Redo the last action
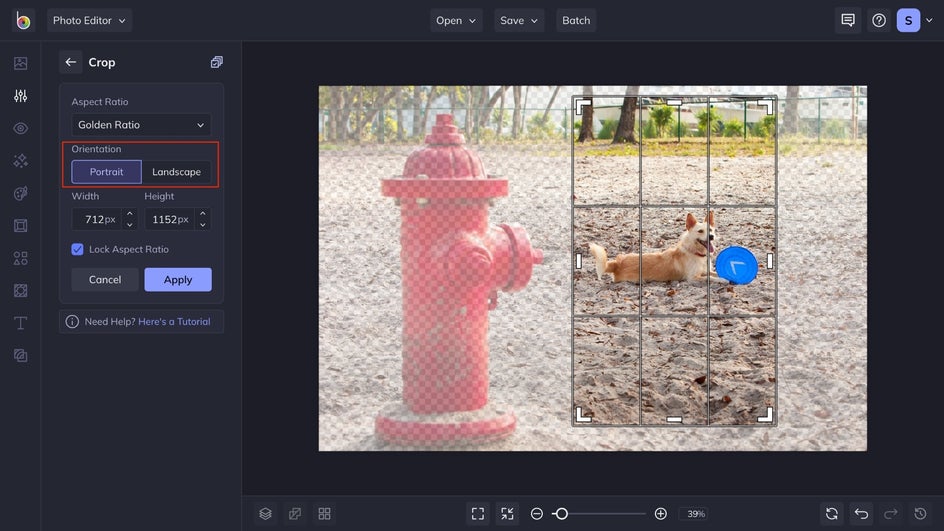 click(x=891, y=514)
